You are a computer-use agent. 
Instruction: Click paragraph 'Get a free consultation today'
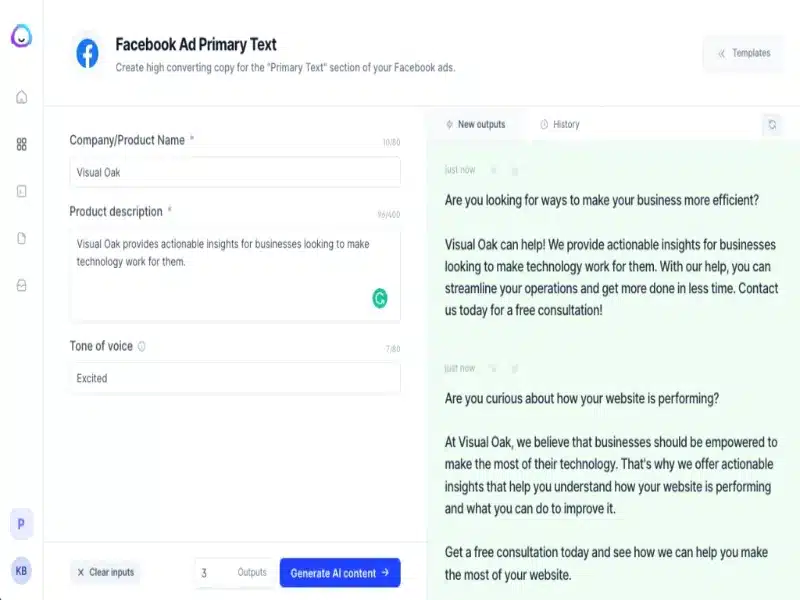point(606,563)
